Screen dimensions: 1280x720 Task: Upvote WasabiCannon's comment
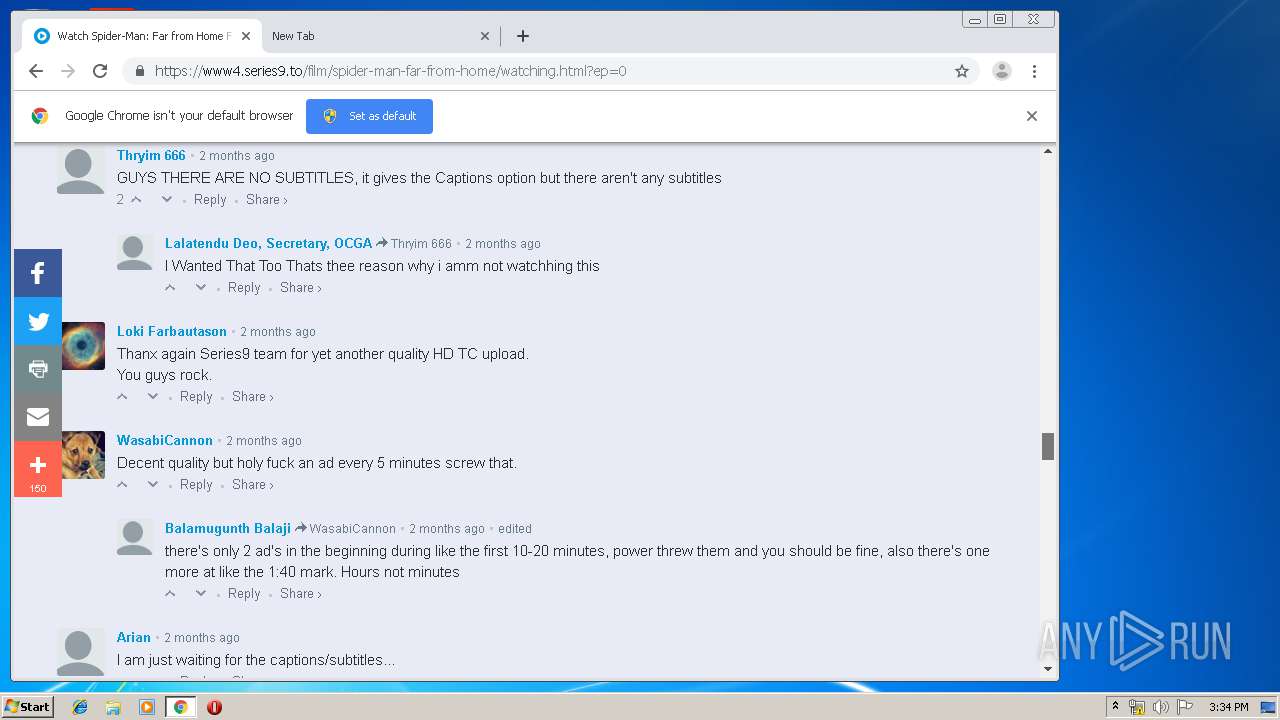(122, 485)
